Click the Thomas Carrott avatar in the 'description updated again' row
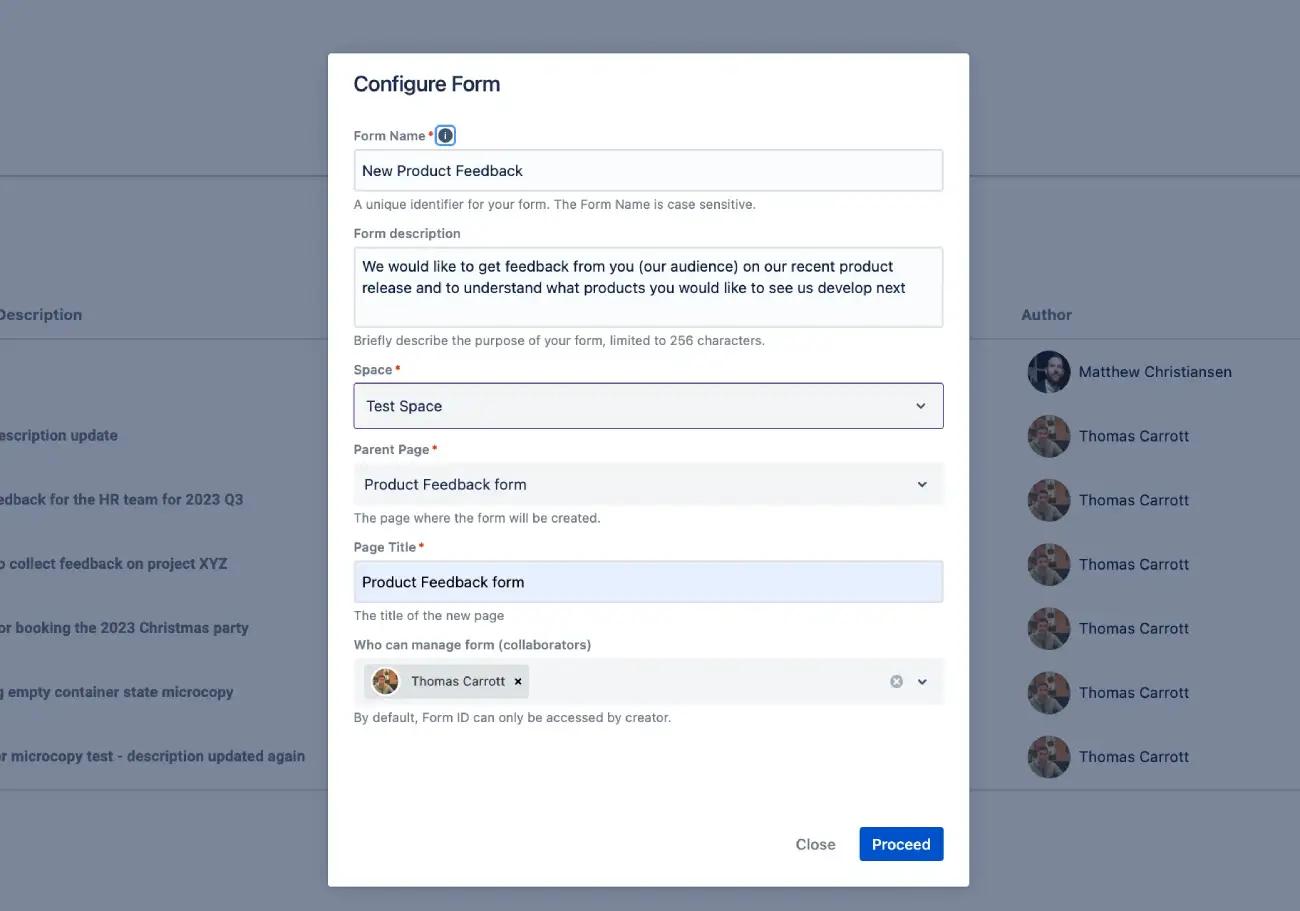This screenshot has width=1300, height=911. pyautogui.click(x=1049, y=757)
